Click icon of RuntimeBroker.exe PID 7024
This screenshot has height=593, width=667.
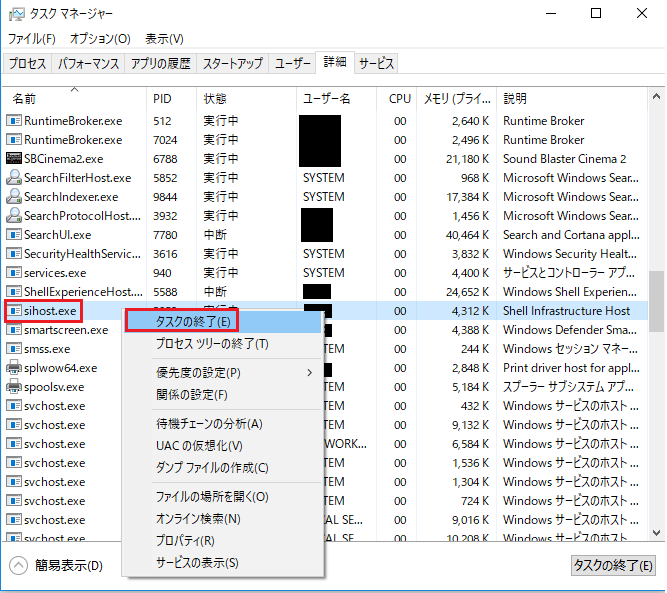click(14, 140)
